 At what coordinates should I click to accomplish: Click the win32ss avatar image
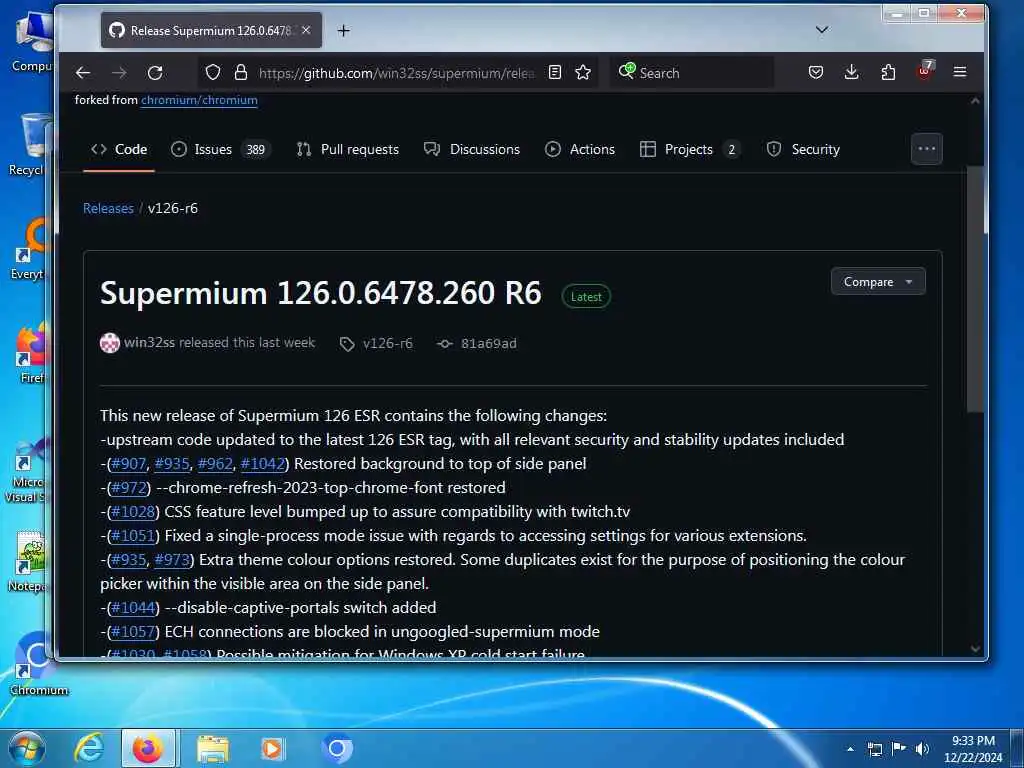(110, 343)
